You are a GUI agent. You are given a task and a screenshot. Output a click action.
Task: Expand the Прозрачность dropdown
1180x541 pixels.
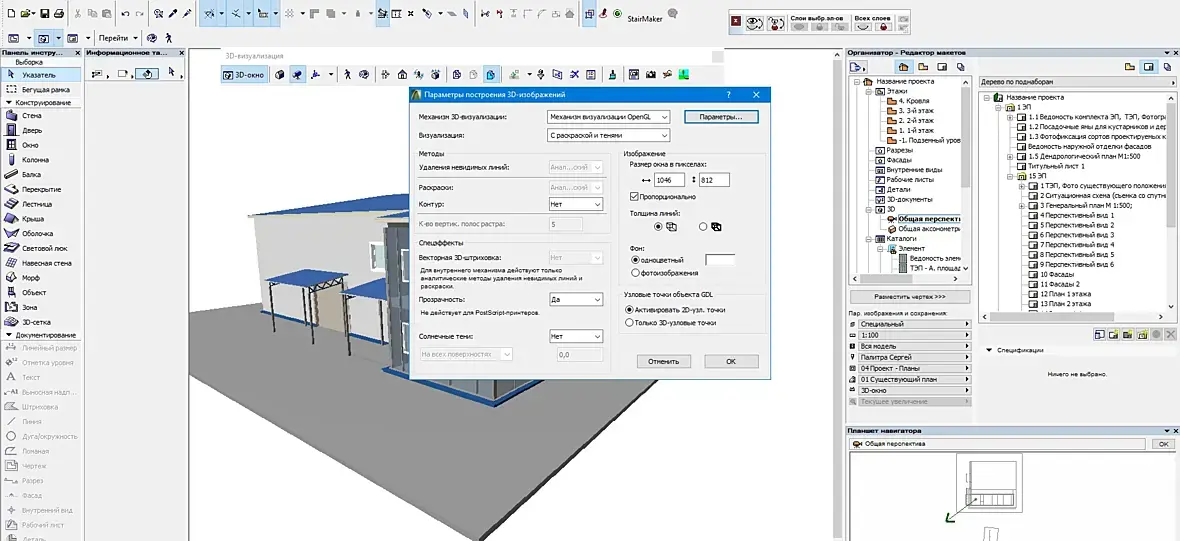(576, 299)
